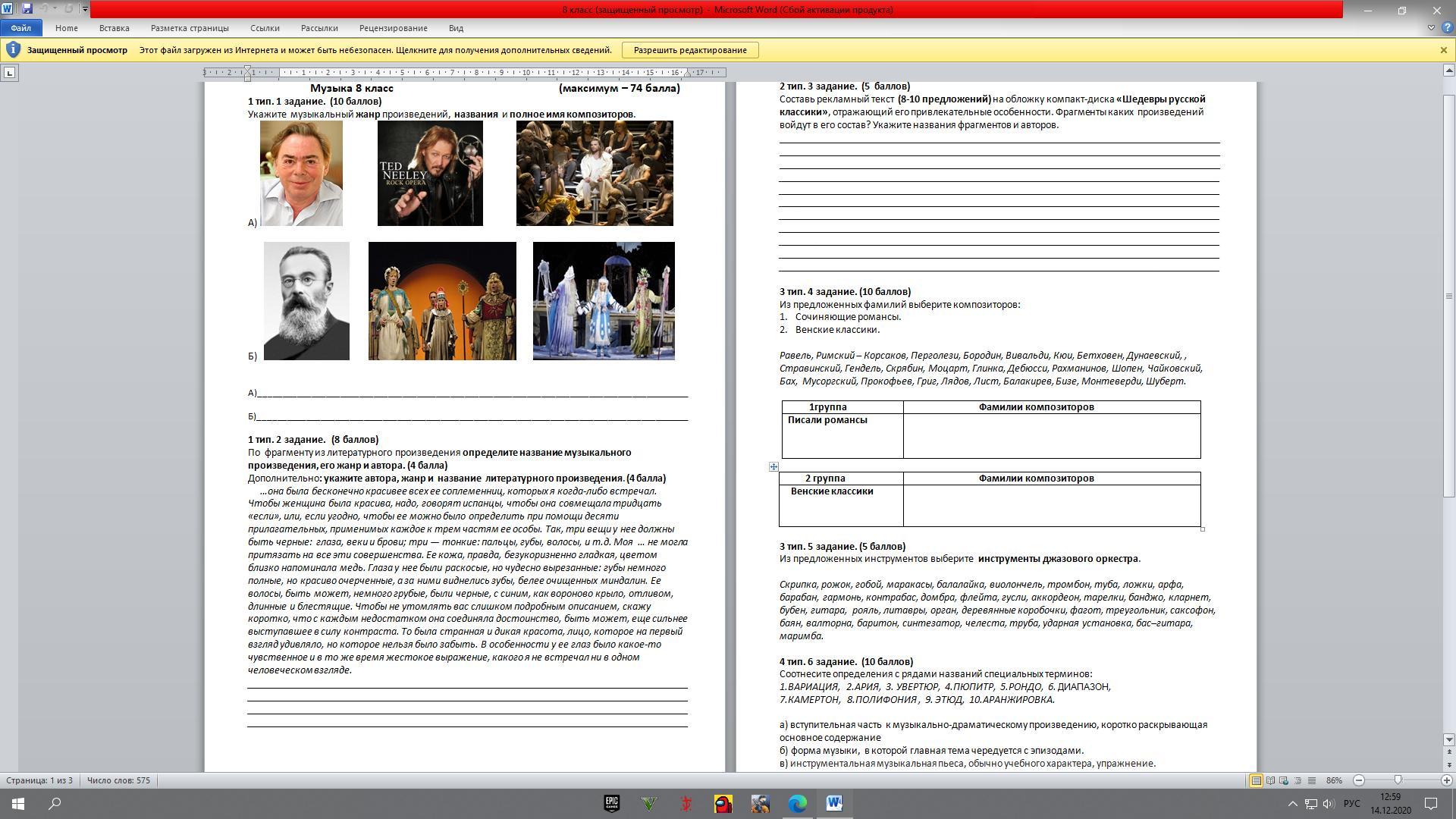Switch to Outline view icon

coord(1298,780)
